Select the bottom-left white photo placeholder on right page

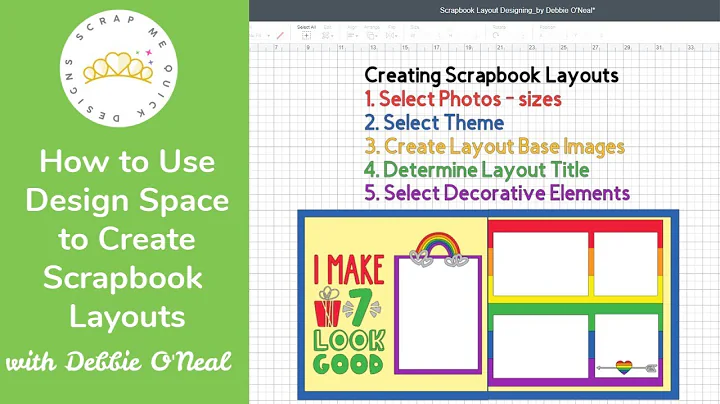tap(540, 346)
